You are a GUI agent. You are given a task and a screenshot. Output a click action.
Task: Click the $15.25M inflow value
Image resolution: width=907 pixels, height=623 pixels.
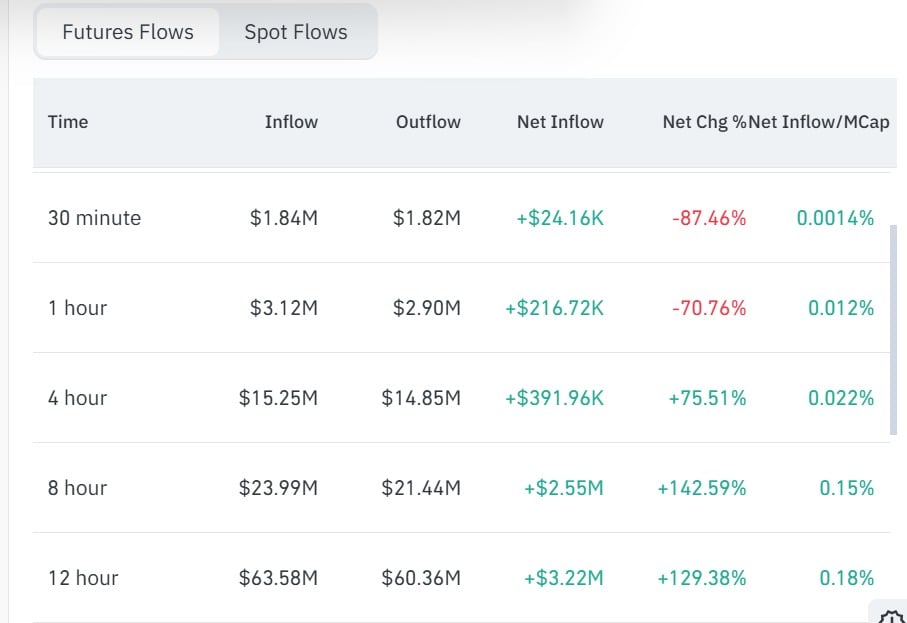(x=278, y=398)
